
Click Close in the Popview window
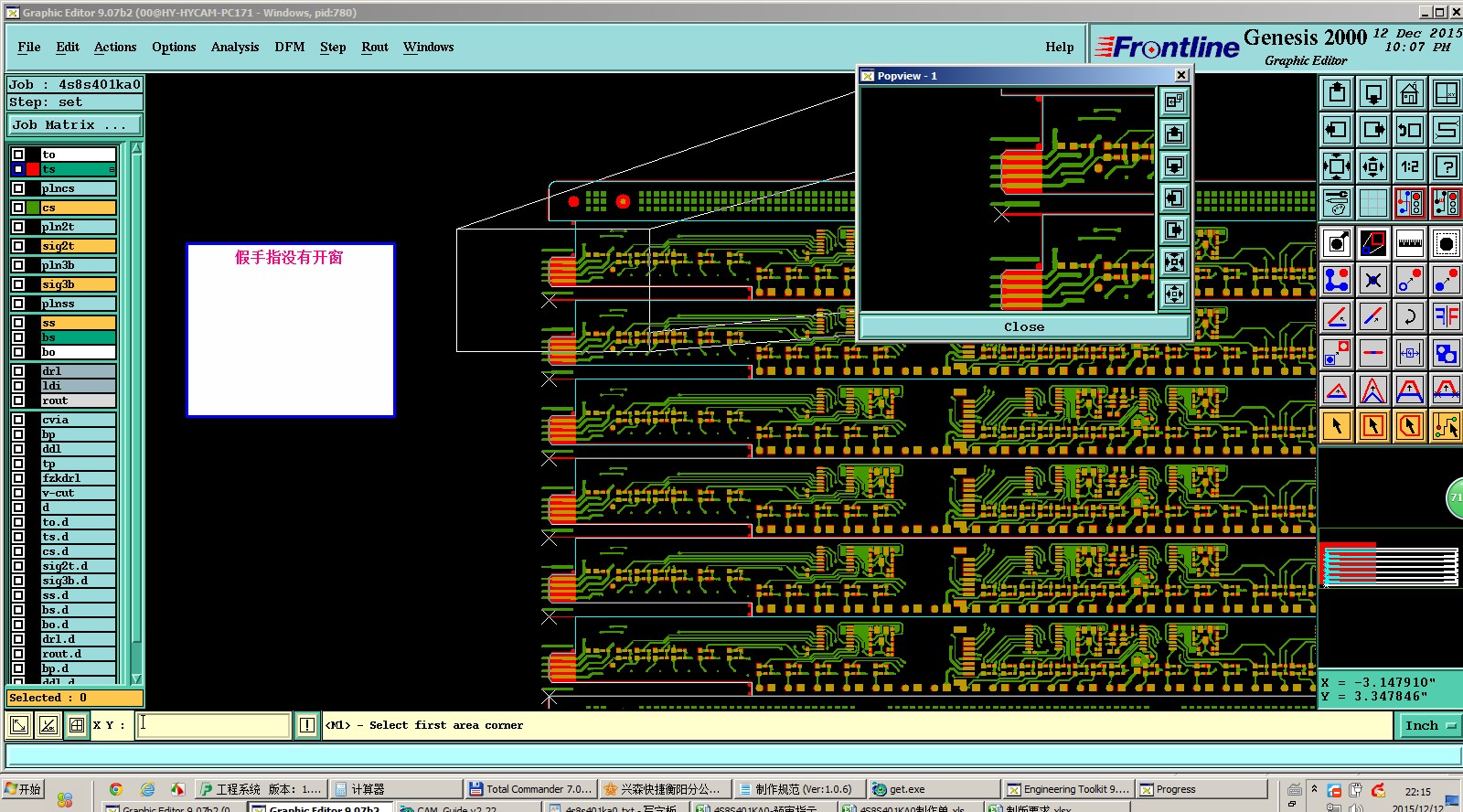[1024, 326]
